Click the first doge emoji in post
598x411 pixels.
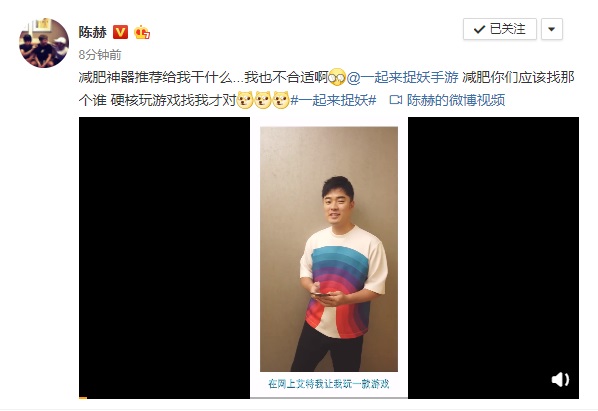pyautogui.click(x=245, y=100)
